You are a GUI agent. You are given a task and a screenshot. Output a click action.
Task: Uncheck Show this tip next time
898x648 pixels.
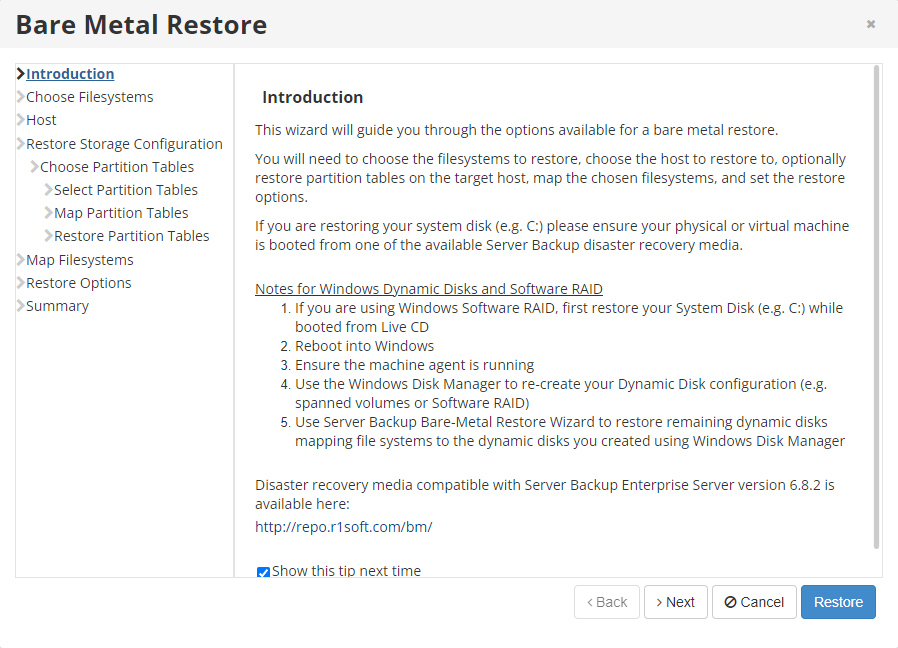[264, 572]
